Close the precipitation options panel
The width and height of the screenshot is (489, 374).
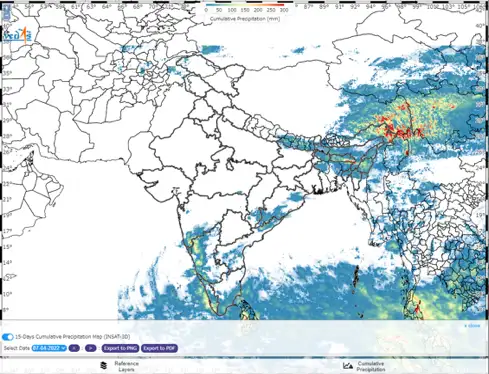(472, 326)
